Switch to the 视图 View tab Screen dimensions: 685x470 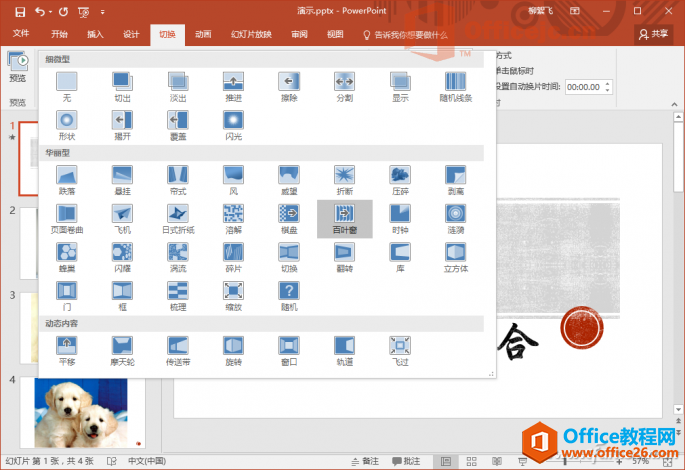(x=335, y=34)
